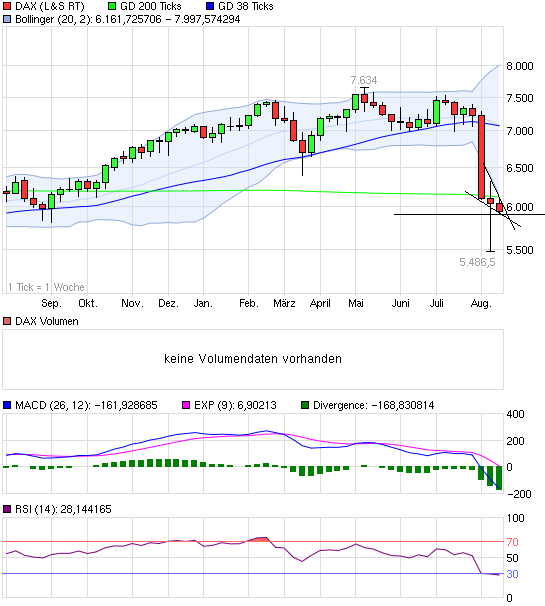Click the red RSI 70 threshold label

point(513,542)
